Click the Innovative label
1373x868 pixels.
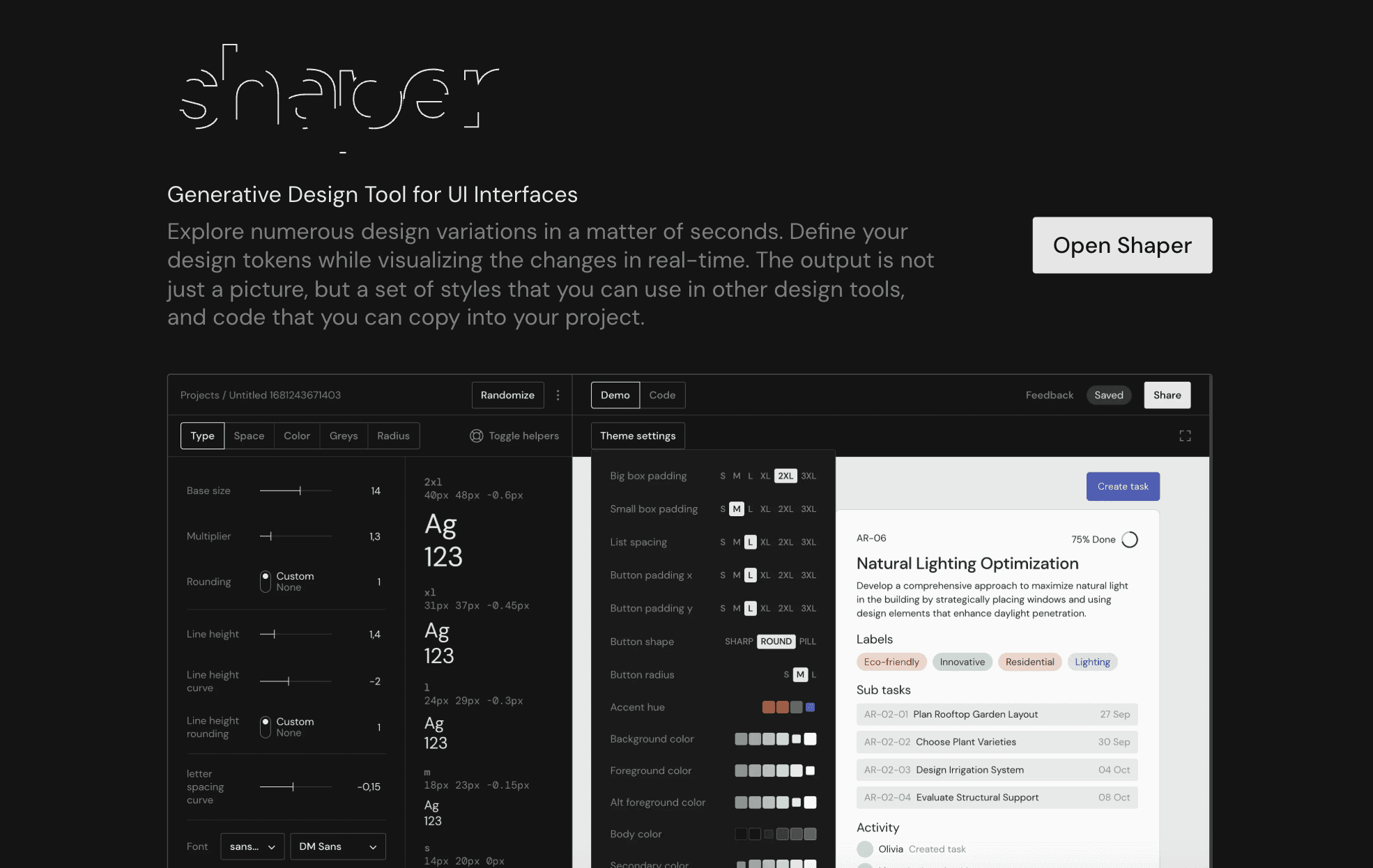pyautogui.click(x=962, y=662)
